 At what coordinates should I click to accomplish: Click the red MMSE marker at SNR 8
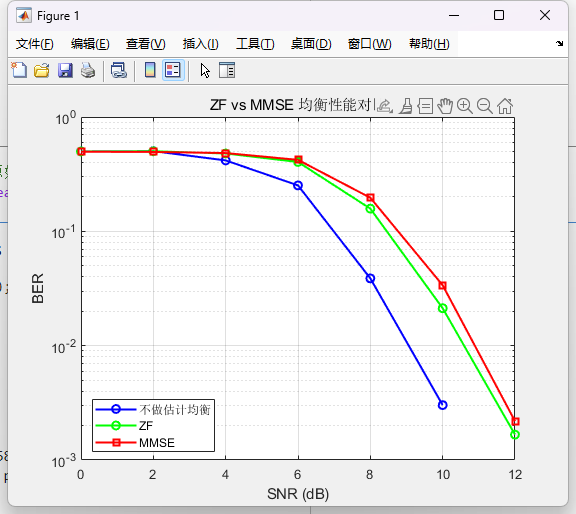(370, 198)
